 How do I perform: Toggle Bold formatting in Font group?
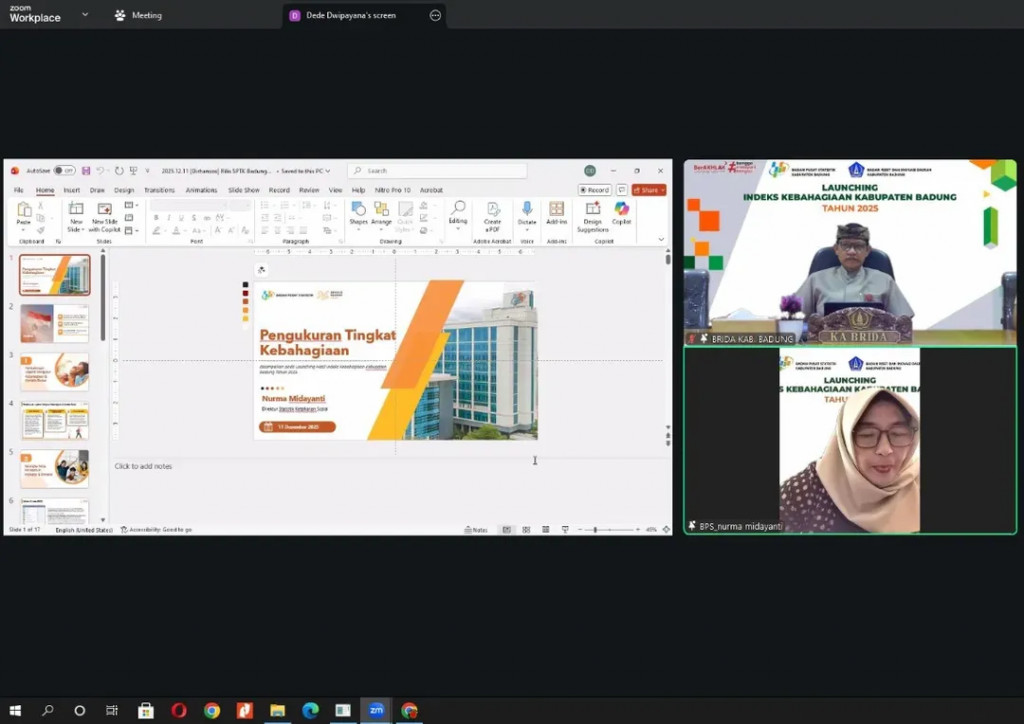click(x=157, y=217)
